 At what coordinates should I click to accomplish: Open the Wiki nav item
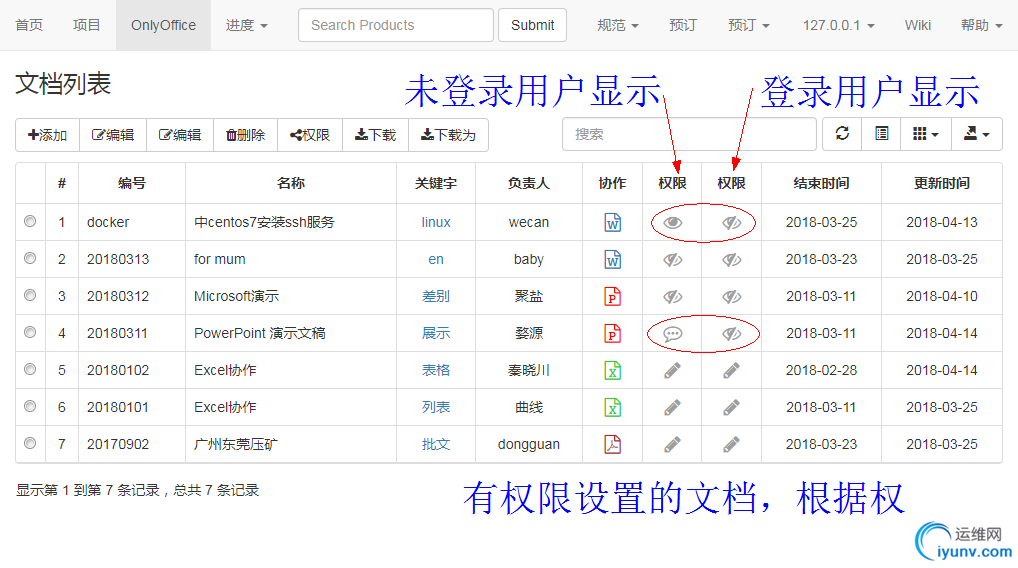917,25
